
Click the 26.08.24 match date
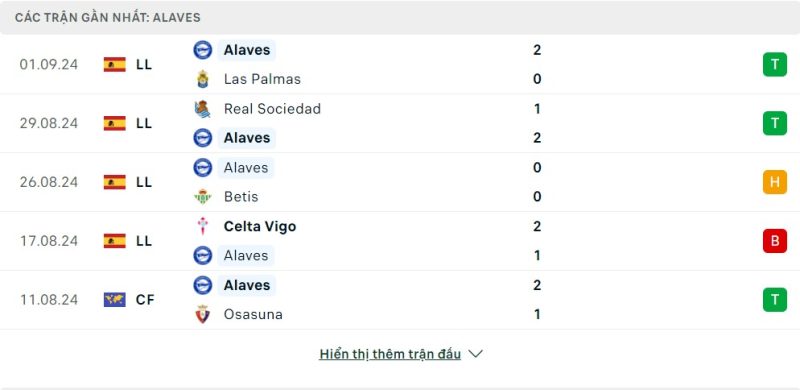[49, 182]
